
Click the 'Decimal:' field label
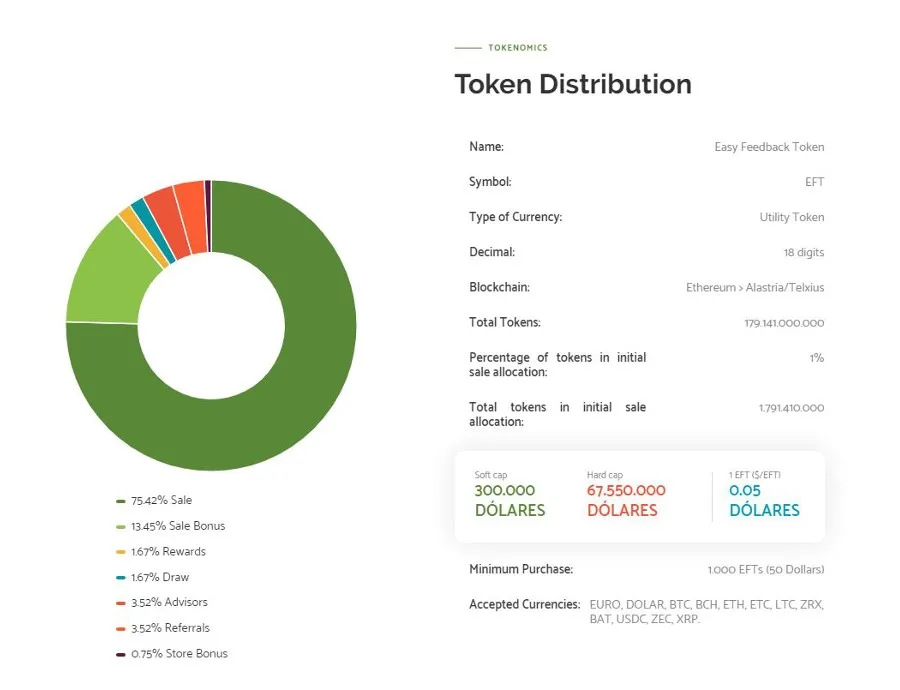492,252
